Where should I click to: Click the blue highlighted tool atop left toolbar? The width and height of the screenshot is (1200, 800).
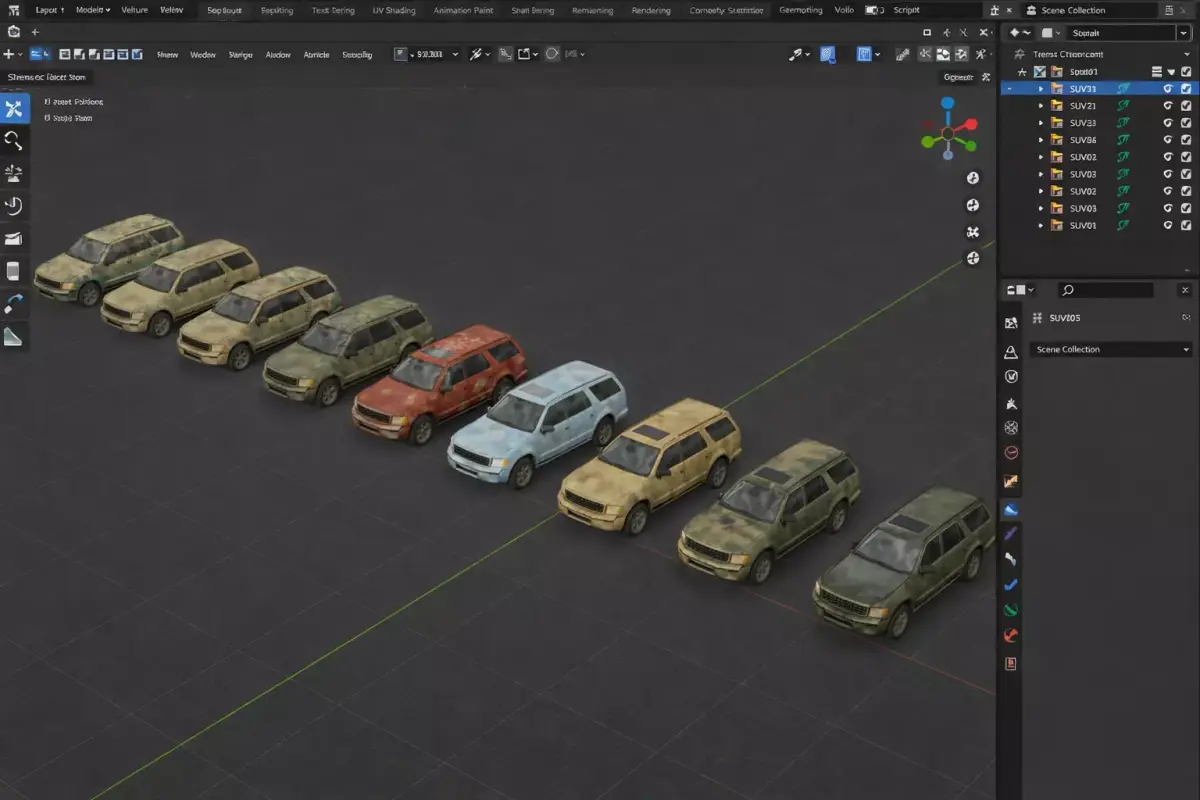(x=14, y=109)
